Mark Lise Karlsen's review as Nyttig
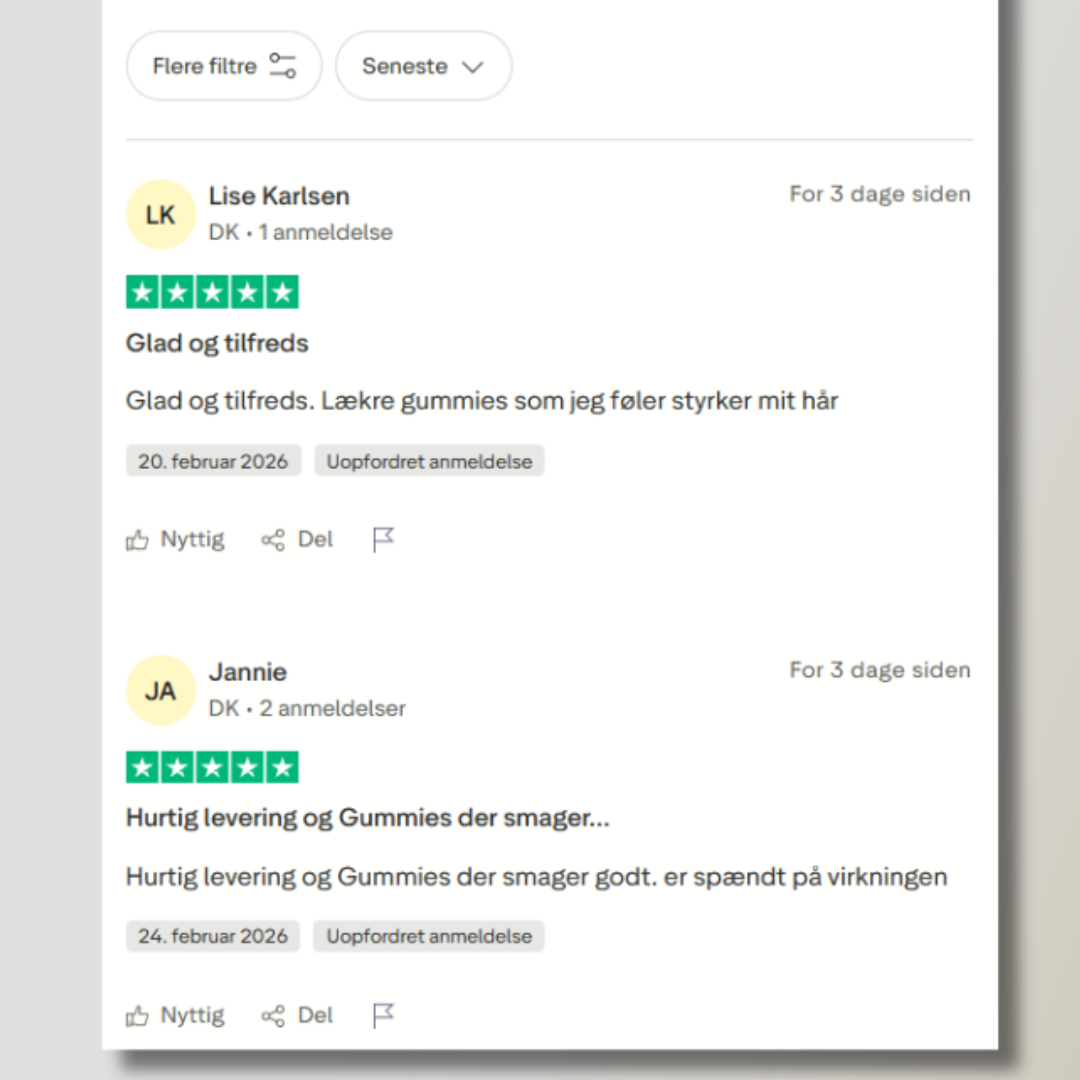The height and width of the screenshot is (1080, 1080). 176,540
